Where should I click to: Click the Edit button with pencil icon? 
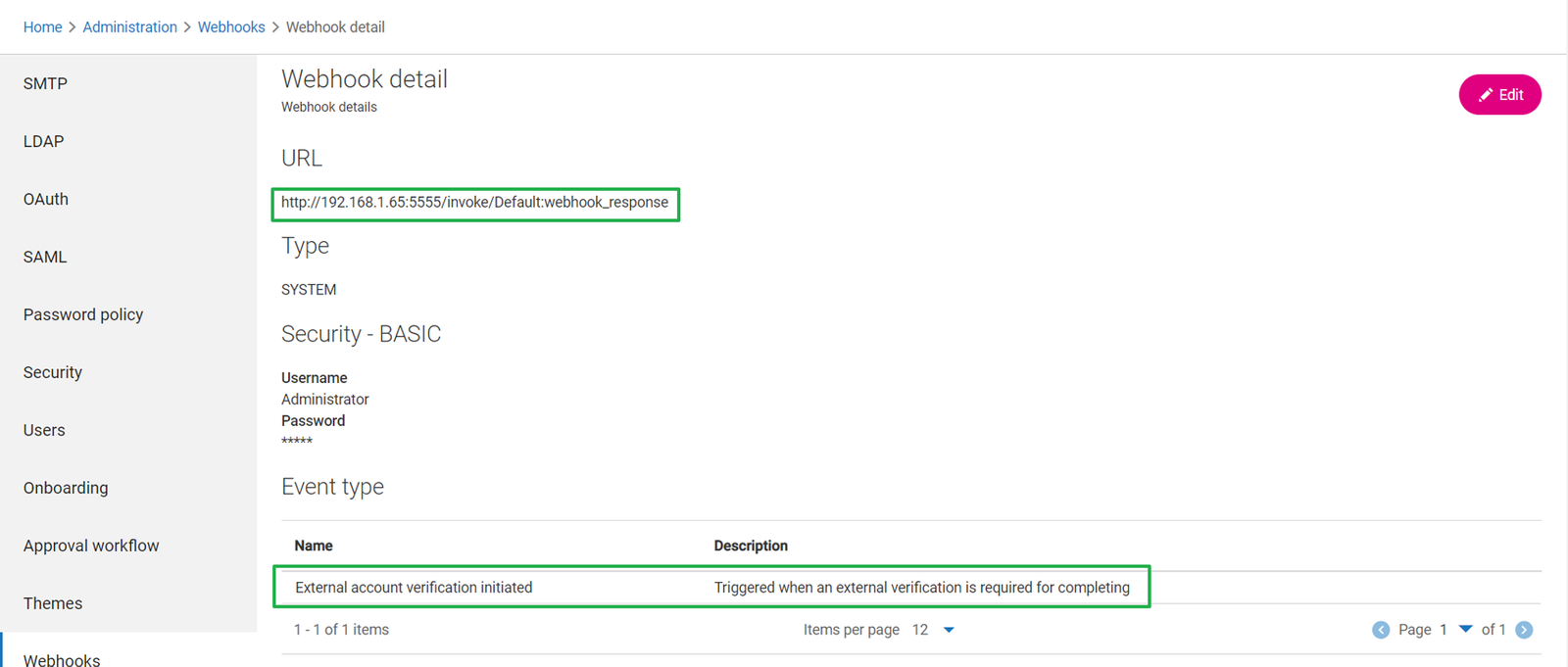pos(1499,95)
